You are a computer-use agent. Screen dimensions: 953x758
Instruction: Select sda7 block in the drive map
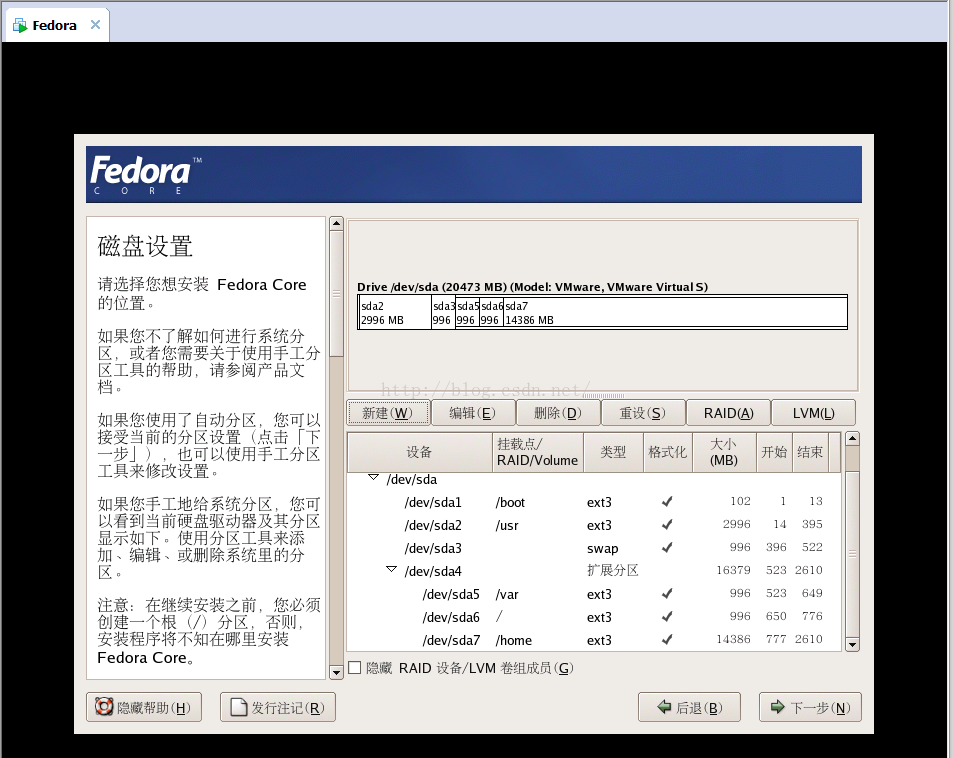click(675, 312)
